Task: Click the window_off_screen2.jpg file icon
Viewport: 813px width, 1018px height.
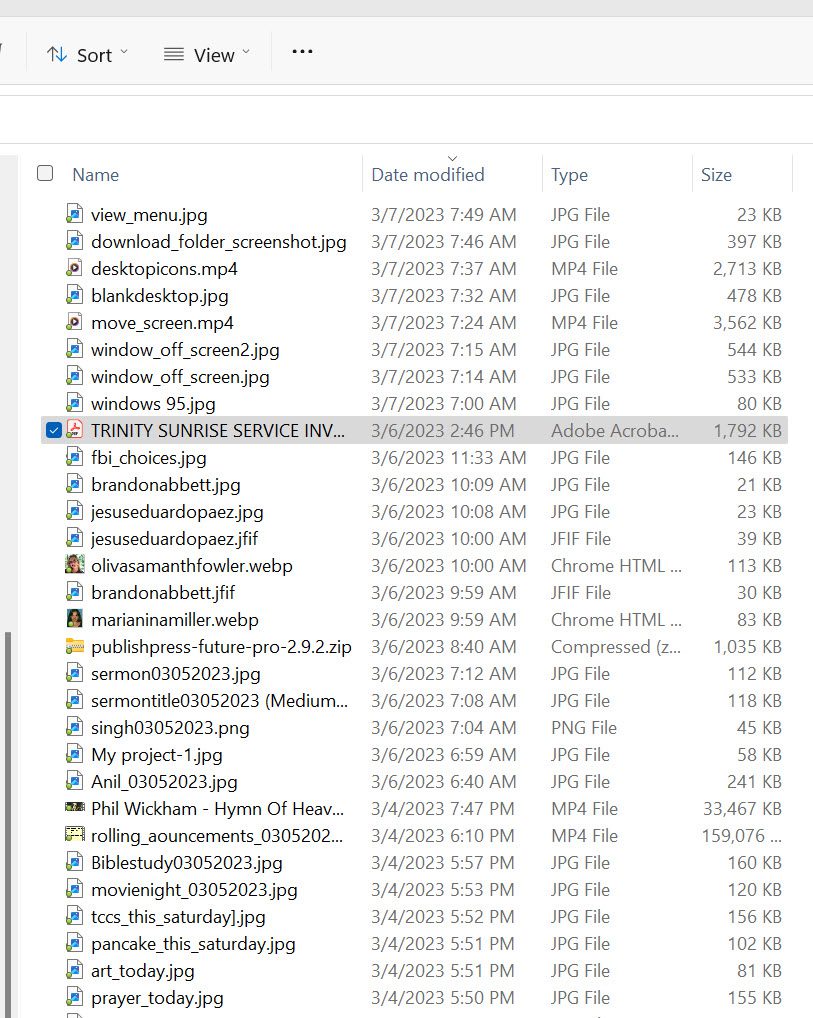Action: (75, 349)
